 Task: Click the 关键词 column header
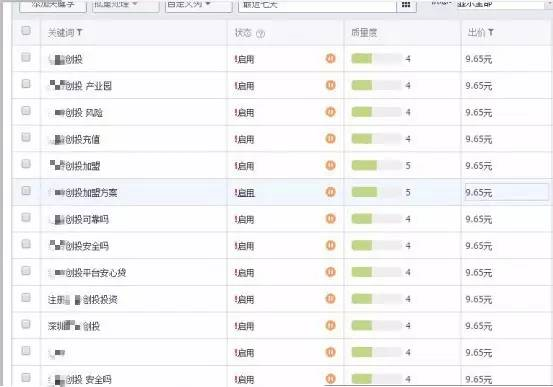(61, 33)
